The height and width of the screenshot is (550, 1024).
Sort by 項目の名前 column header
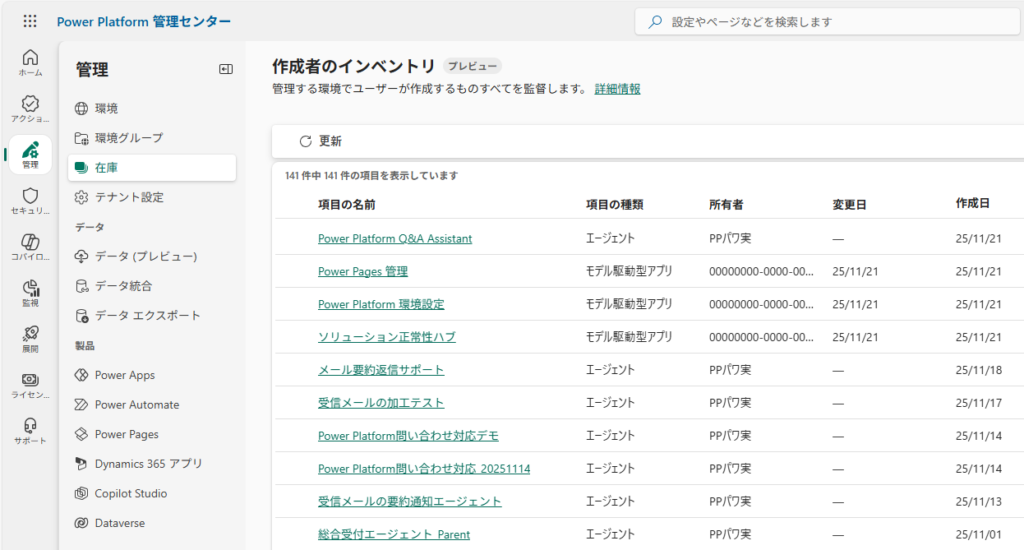pos(346,204)
